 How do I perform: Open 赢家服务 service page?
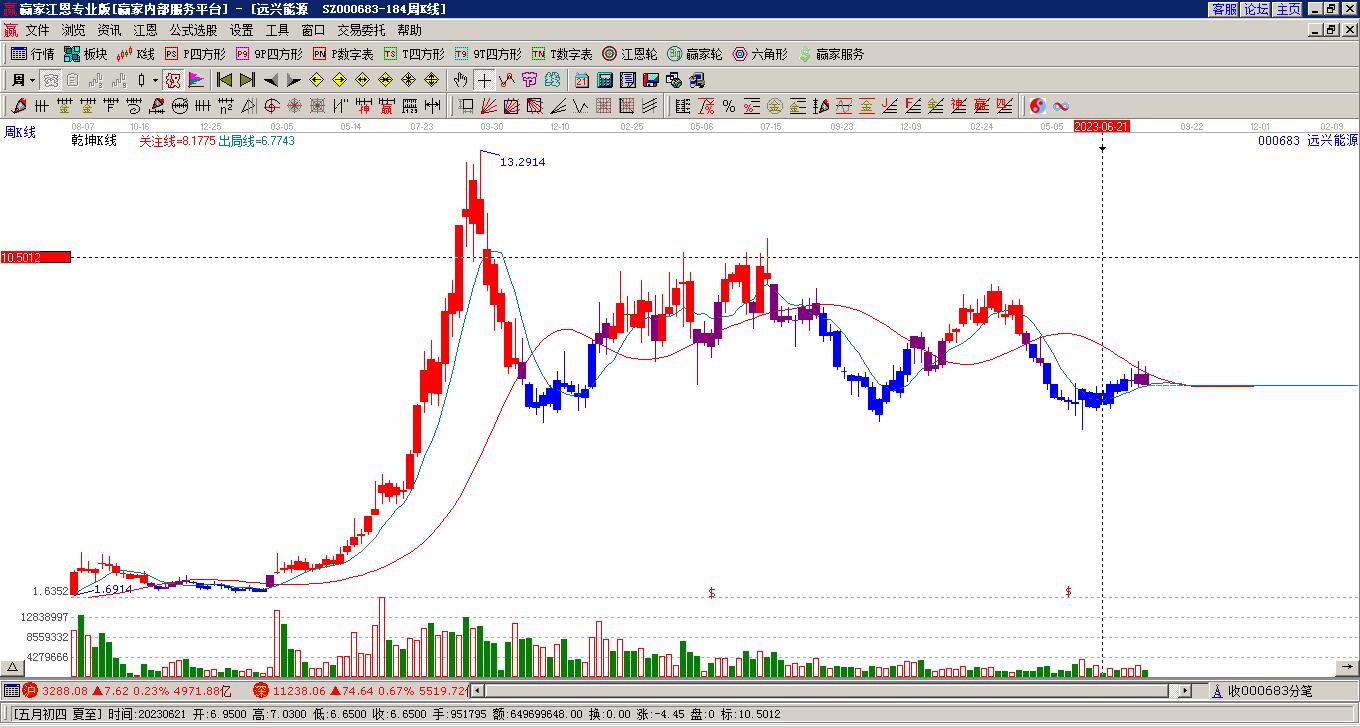(x=831, y=54)
